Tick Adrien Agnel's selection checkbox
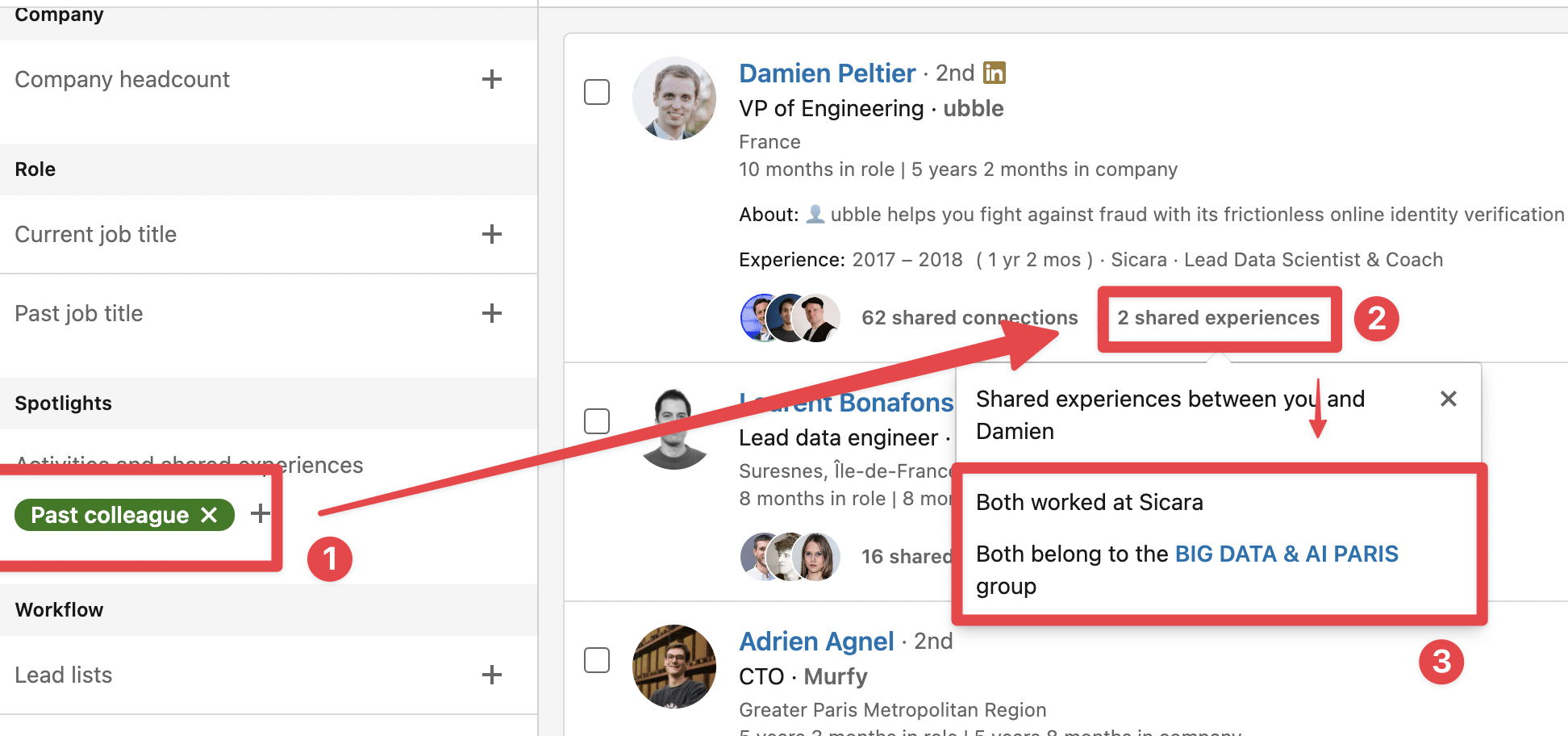 pyautogui.click(x=597, y=659)
